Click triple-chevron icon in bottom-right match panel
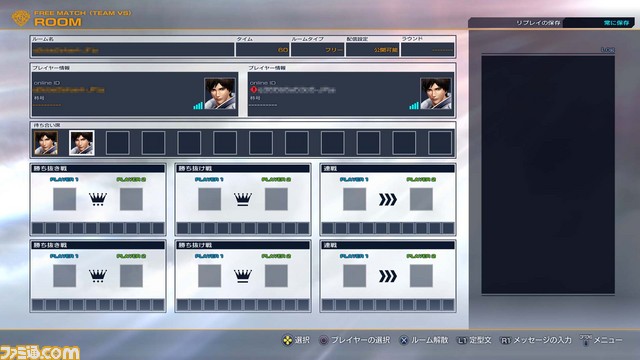640x360 pixels. (388, 276)
